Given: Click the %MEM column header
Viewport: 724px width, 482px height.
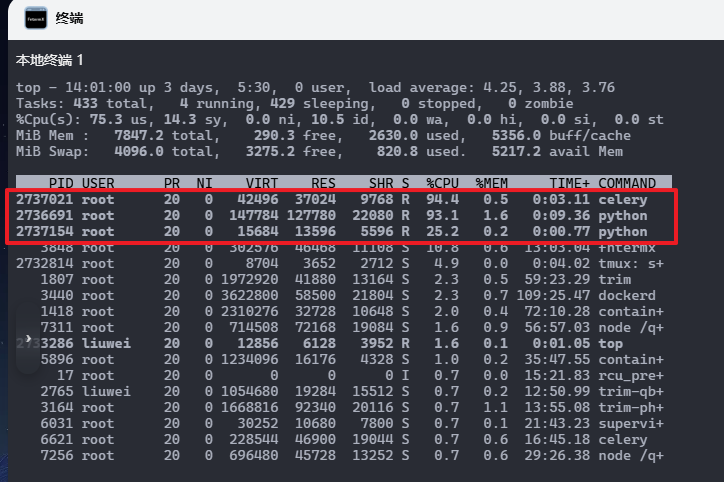Looking at the screenshot, I should [492, 183].
